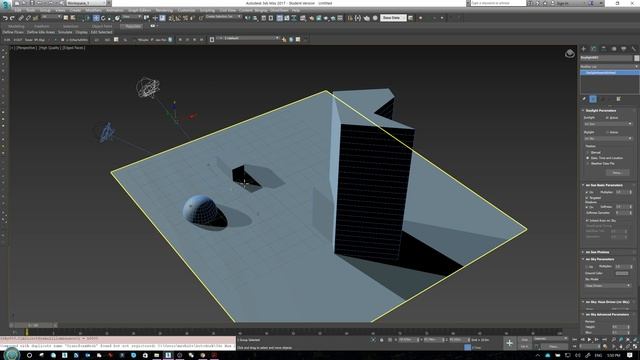Image resolution: width=640 pixels, height=360 pixels.
Task: Open the Skylight type dropdown
Action: pos(608,138)
